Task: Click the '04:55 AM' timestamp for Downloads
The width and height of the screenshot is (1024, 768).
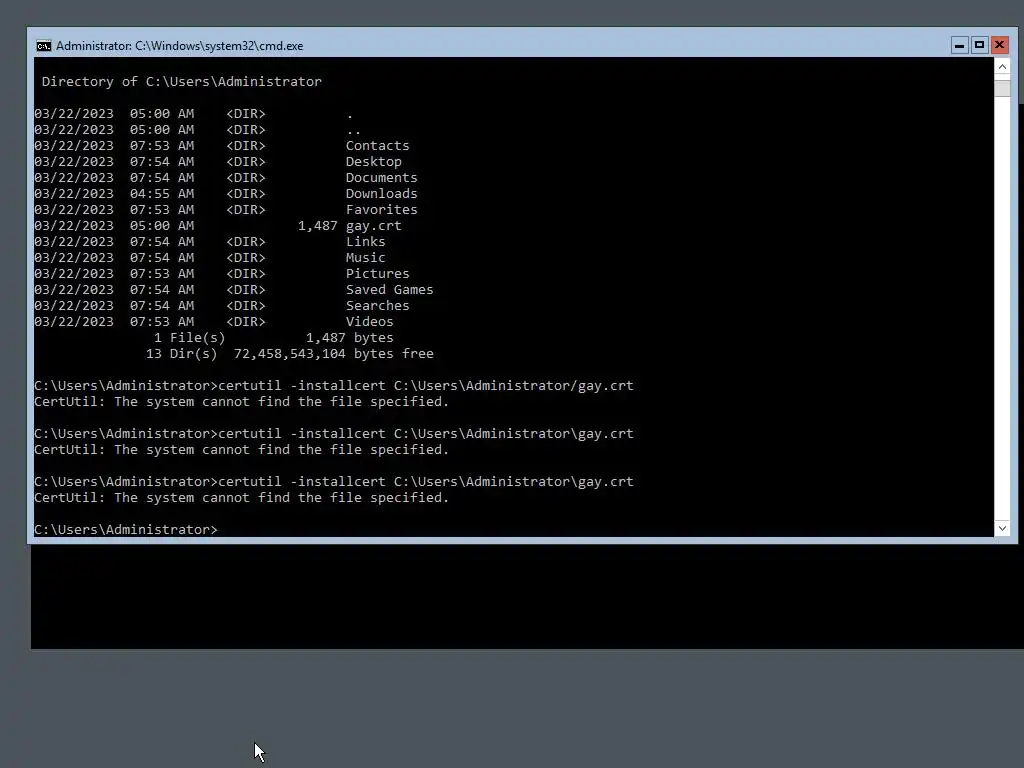Action: click(x=162, y=193)
